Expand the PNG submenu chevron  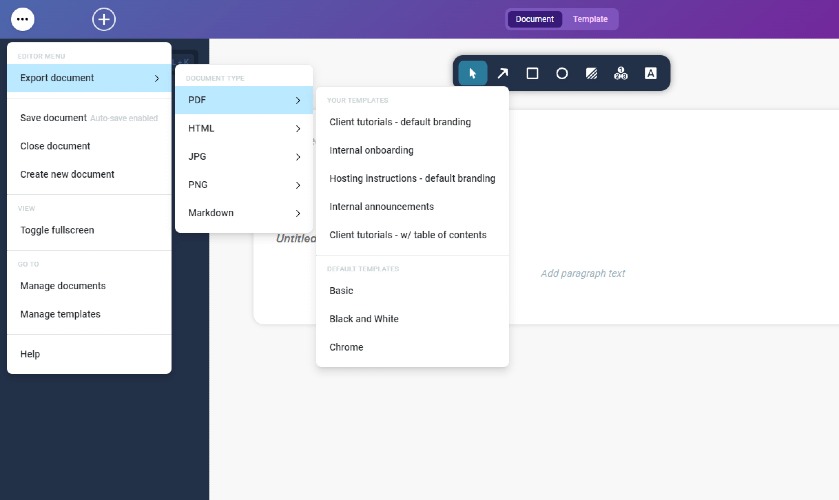tap(298, 185)
